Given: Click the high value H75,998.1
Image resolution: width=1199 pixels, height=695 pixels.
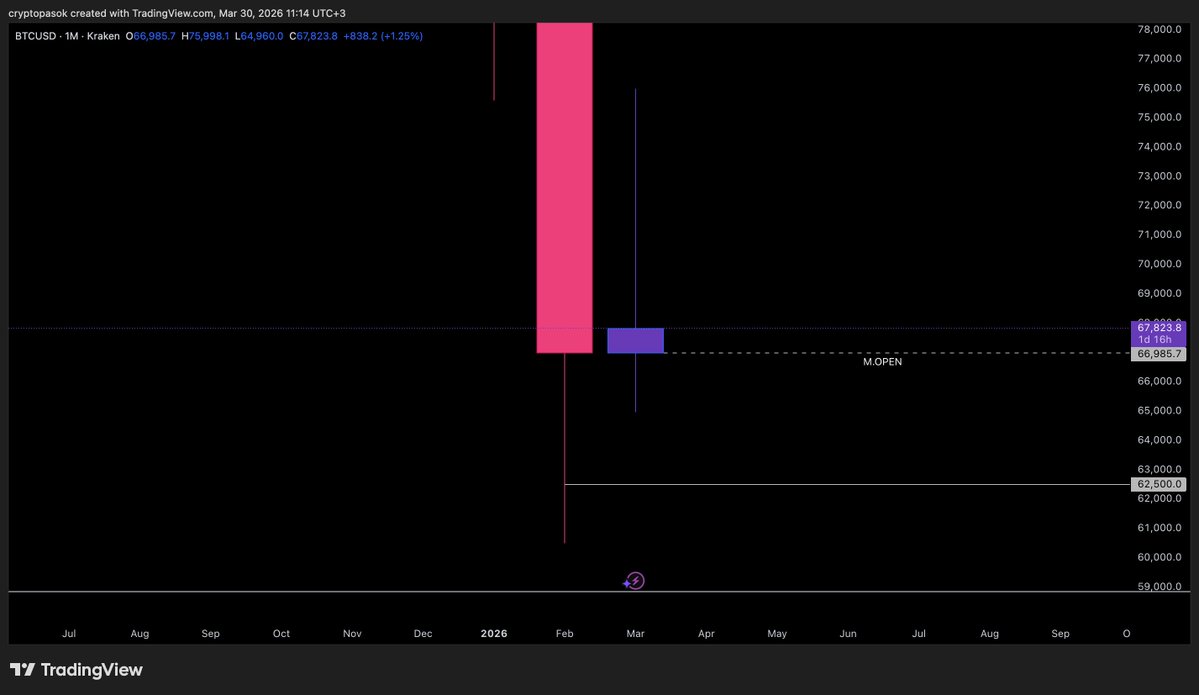Looking at the screenshot, I should (205, 36).
